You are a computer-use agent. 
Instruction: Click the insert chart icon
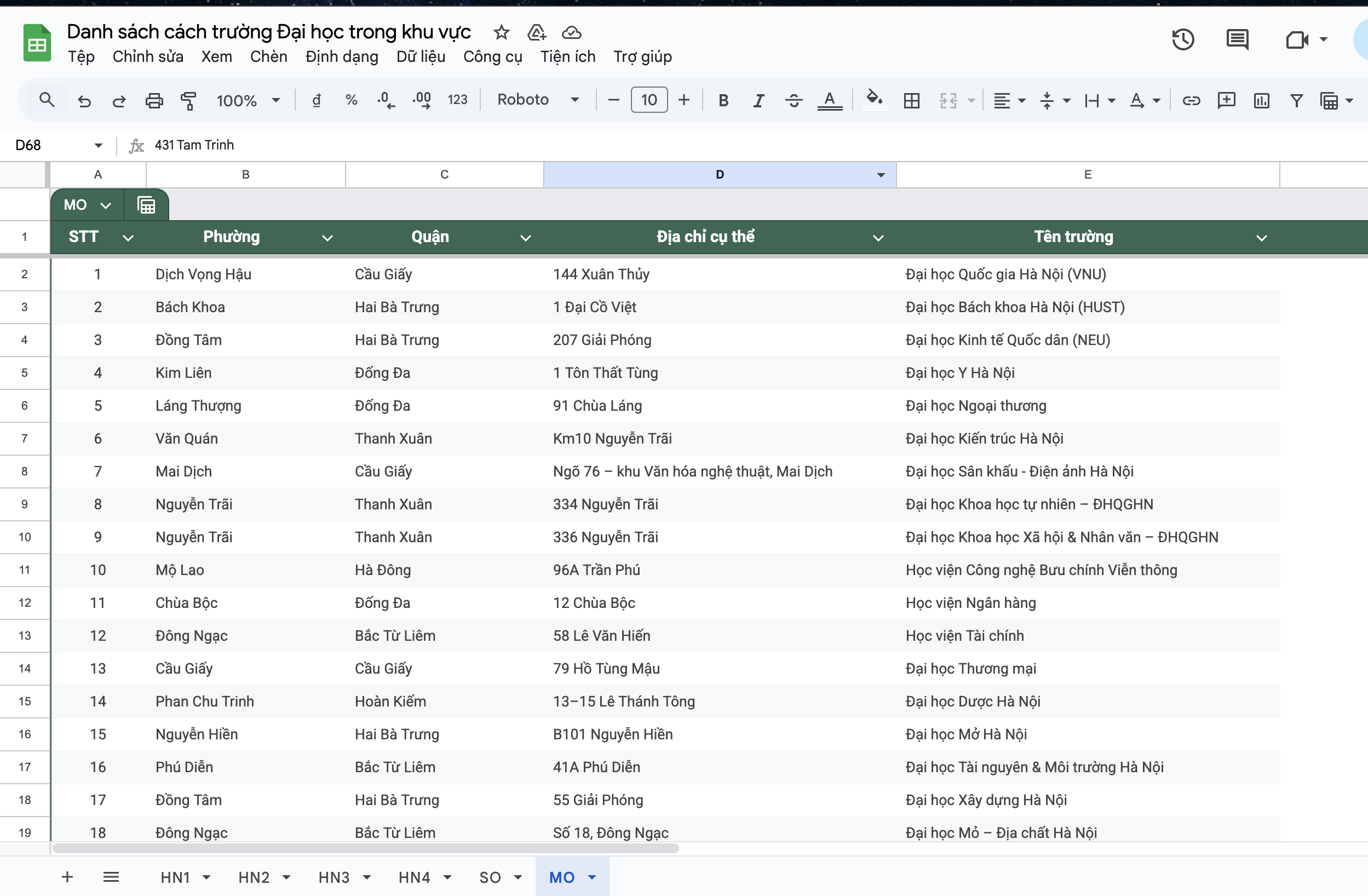coord(1261,101)
